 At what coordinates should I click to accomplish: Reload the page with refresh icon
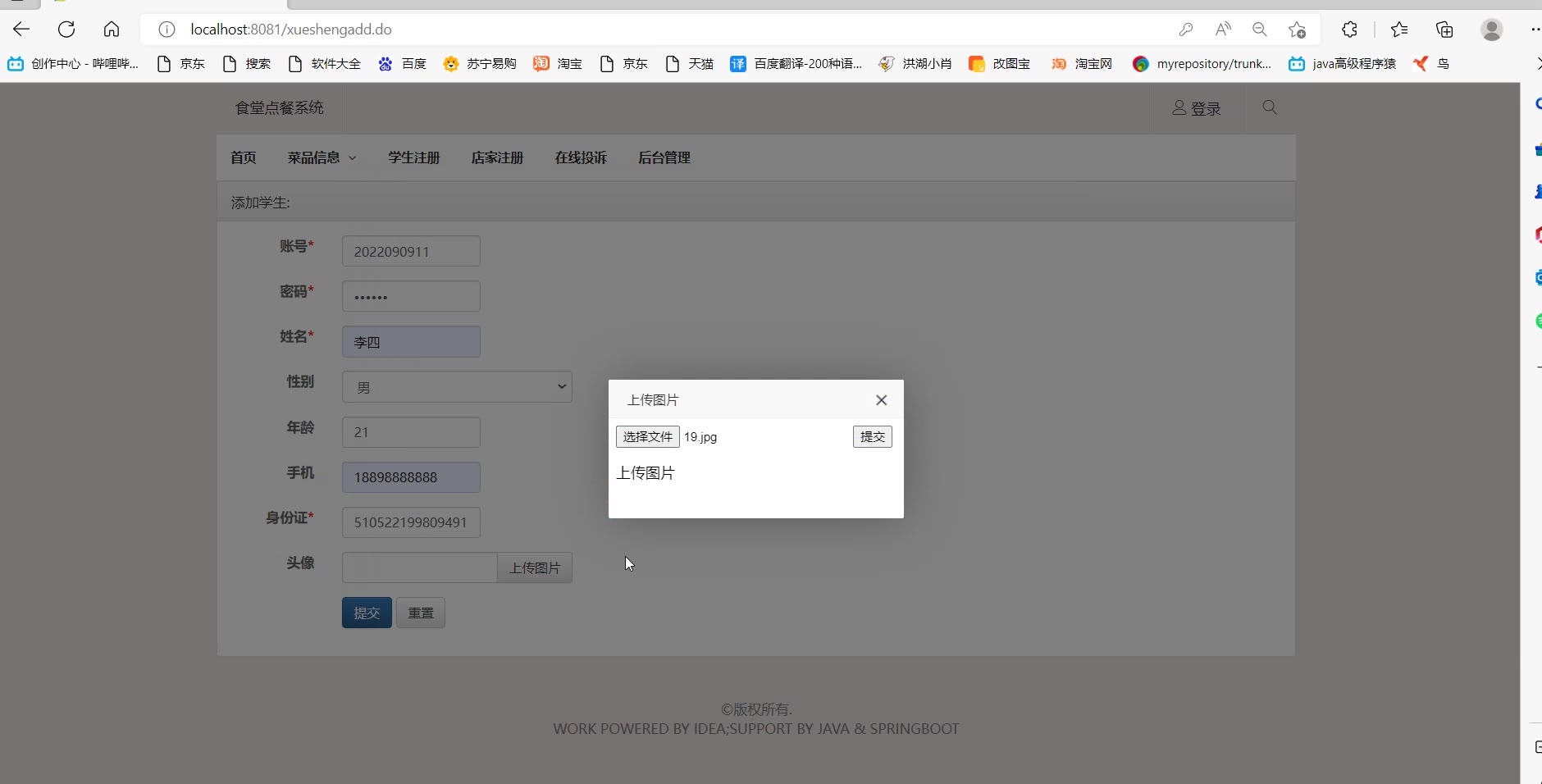point(66,30)
